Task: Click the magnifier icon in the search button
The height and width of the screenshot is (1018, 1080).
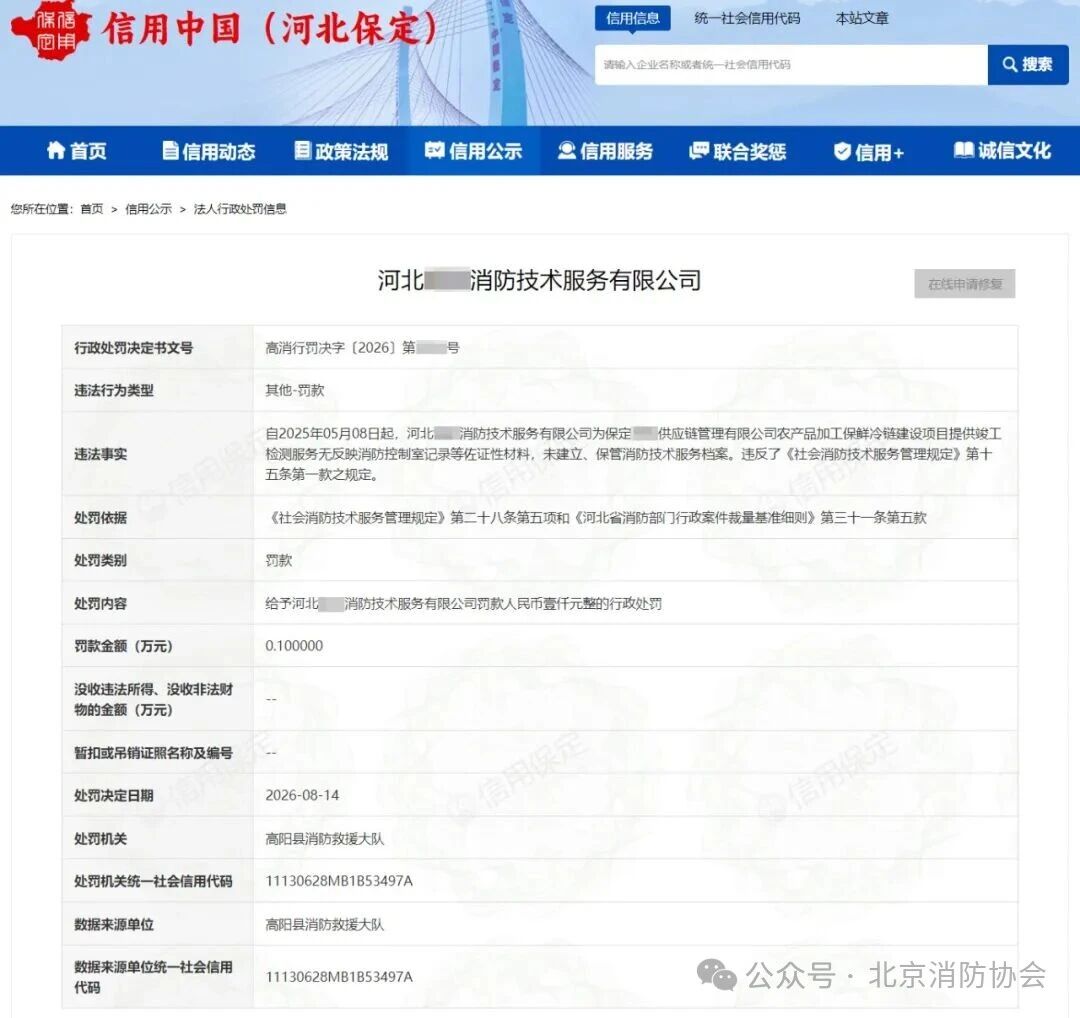Action: [x=1010, y=65]
